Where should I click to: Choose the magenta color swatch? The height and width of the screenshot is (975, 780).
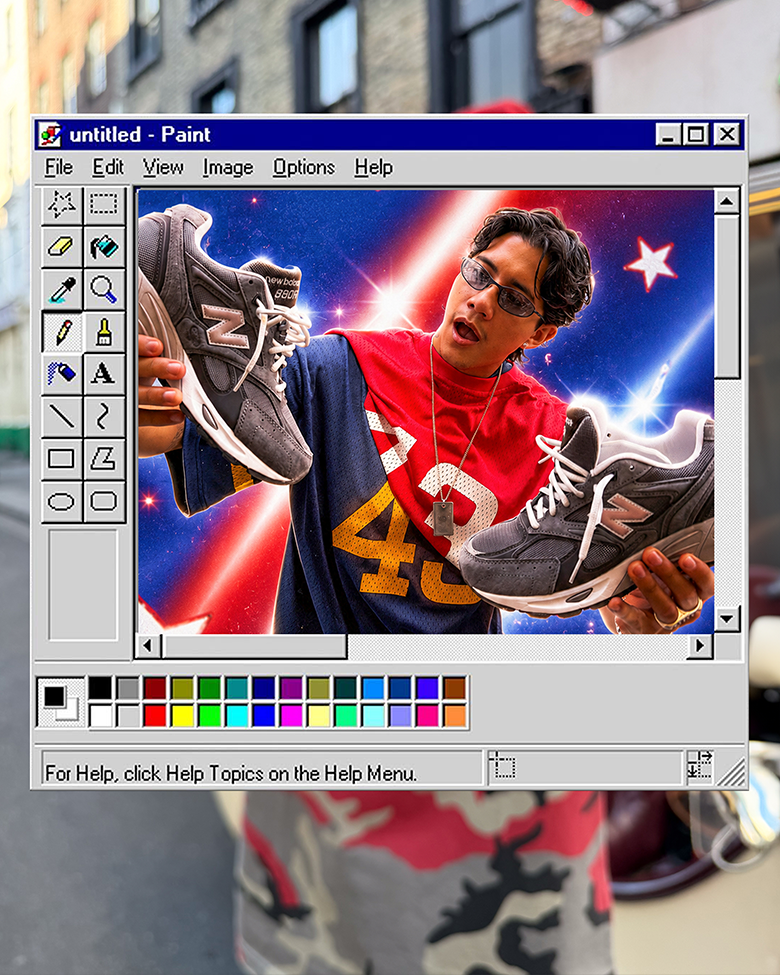click(291, 716)
